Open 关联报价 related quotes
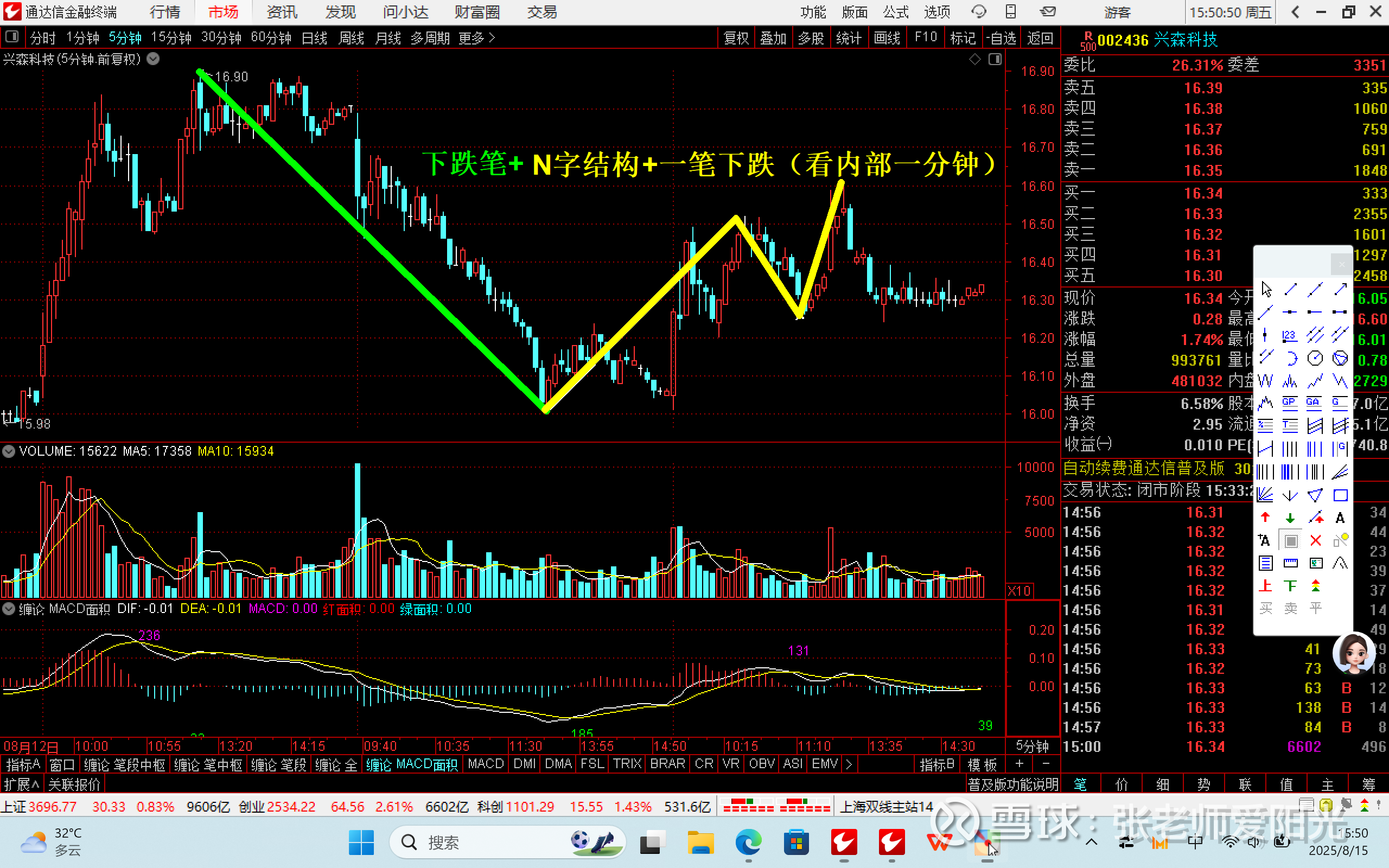Screen dimensions: 1389x868 (x=75, y=784)
